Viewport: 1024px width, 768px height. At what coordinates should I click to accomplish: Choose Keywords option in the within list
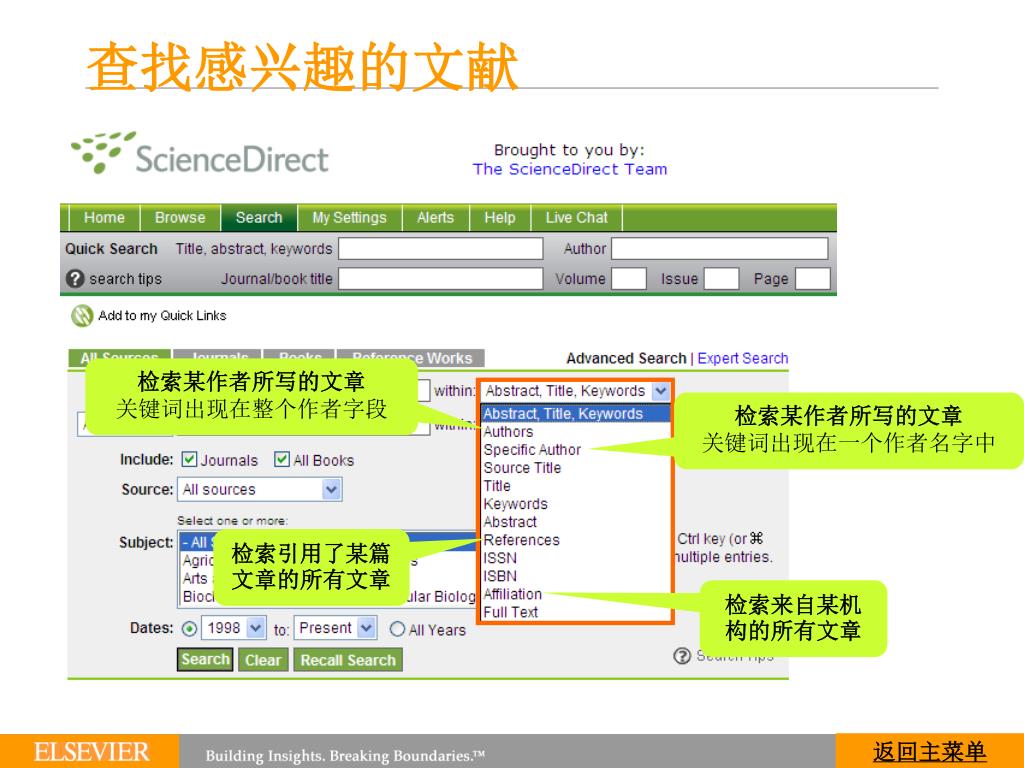(x=515, y=504)
